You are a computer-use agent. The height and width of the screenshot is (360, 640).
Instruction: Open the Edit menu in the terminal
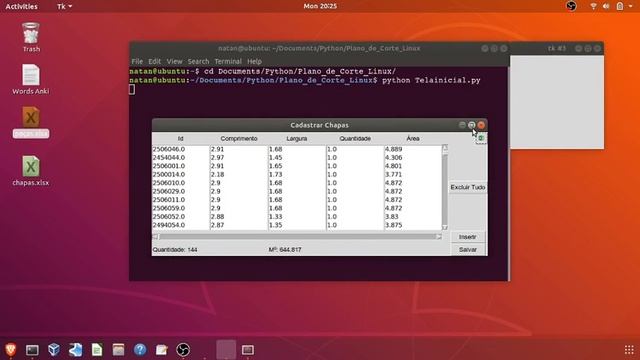point(154,62)
